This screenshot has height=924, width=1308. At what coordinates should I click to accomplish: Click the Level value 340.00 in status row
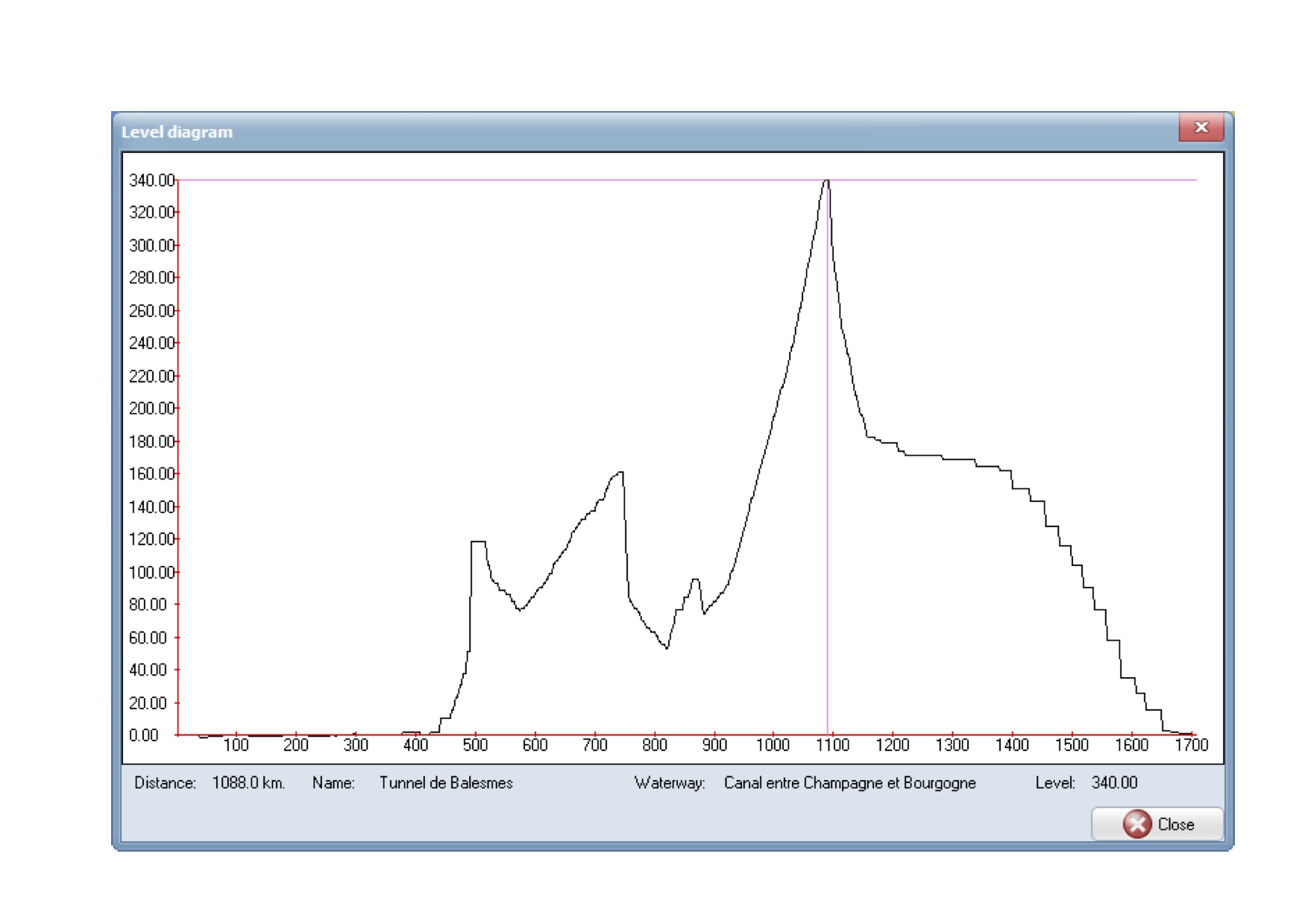[x=1114, y=783]
